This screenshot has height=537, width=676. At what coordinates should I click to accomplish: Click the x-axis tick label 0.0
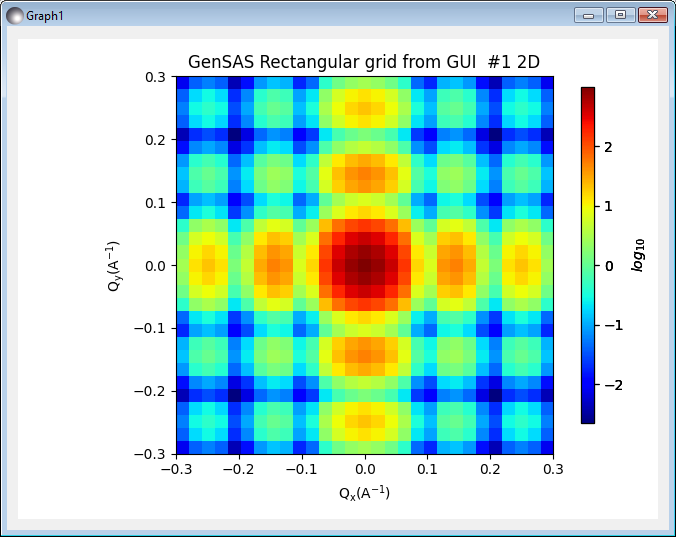[365, 469]
